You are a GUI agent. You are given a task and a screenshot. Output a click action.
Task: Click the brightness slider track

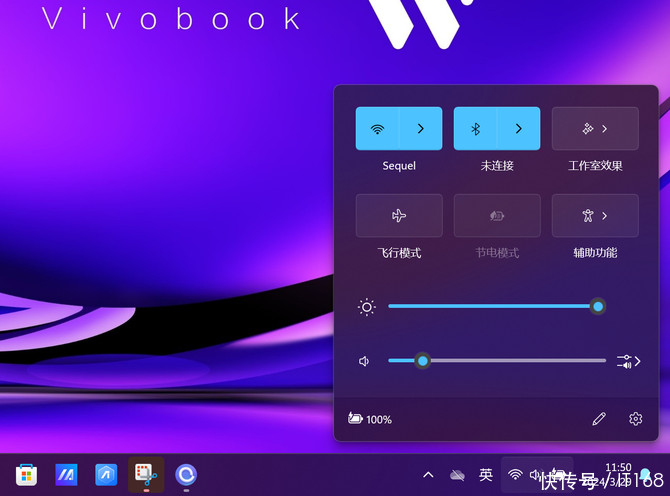point(490,306)
